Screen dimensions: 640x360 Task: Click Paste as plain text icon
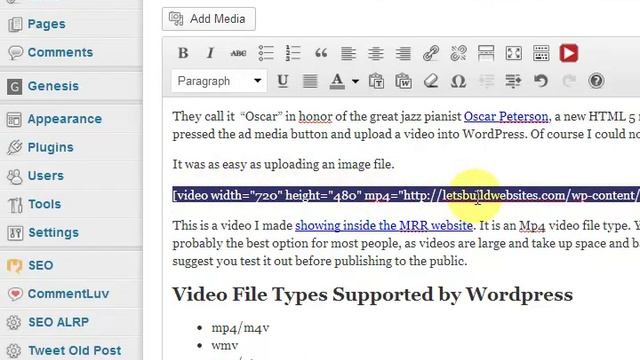(x=376, y=81)
